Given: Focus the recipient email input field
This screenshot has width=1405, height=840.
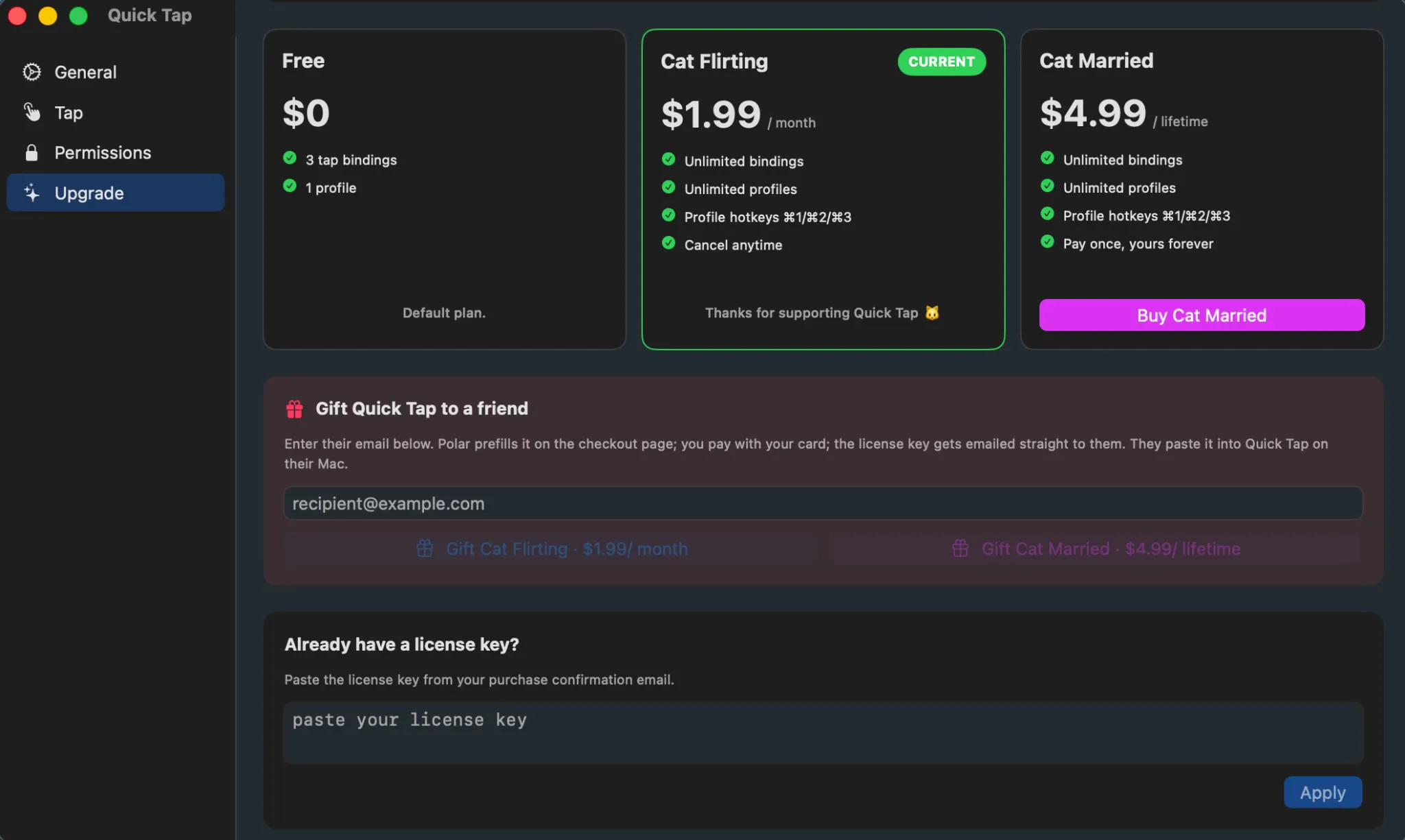Looking at the screenshot, I should click(x=823, y=503).
